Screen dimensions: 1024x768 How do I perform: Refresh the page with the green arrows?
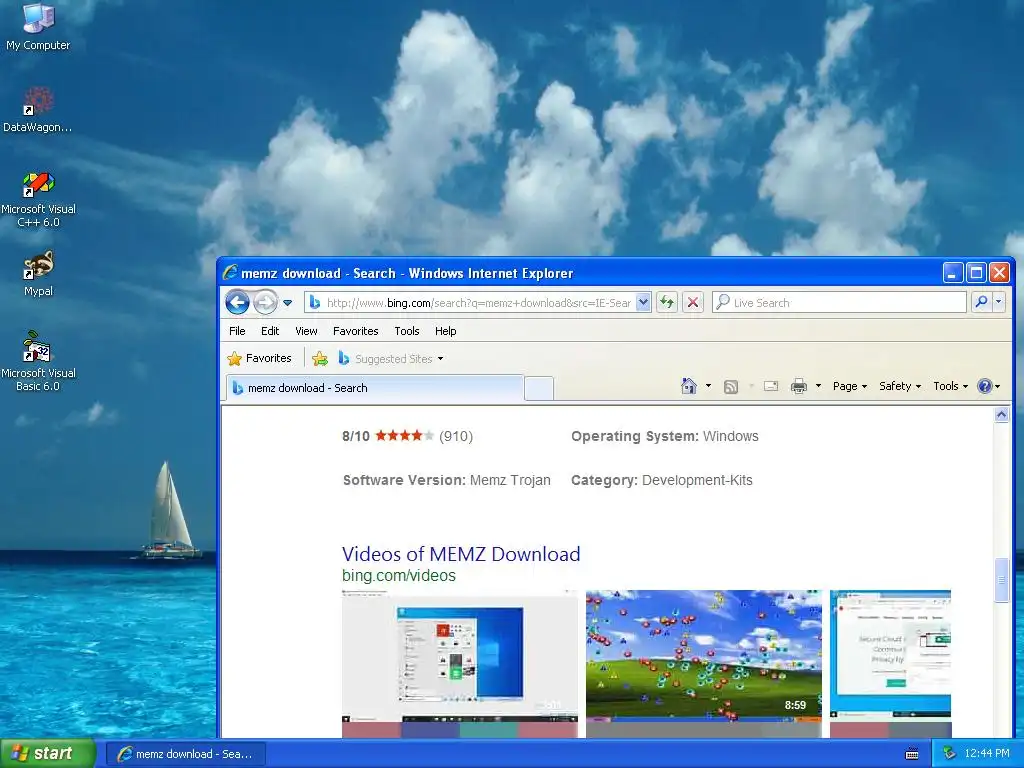[x=667, y=302]
